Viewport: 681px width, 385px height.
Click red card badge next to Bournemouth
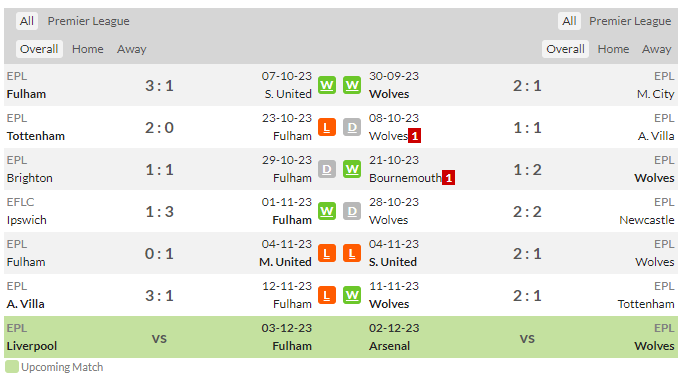(449, 178)
